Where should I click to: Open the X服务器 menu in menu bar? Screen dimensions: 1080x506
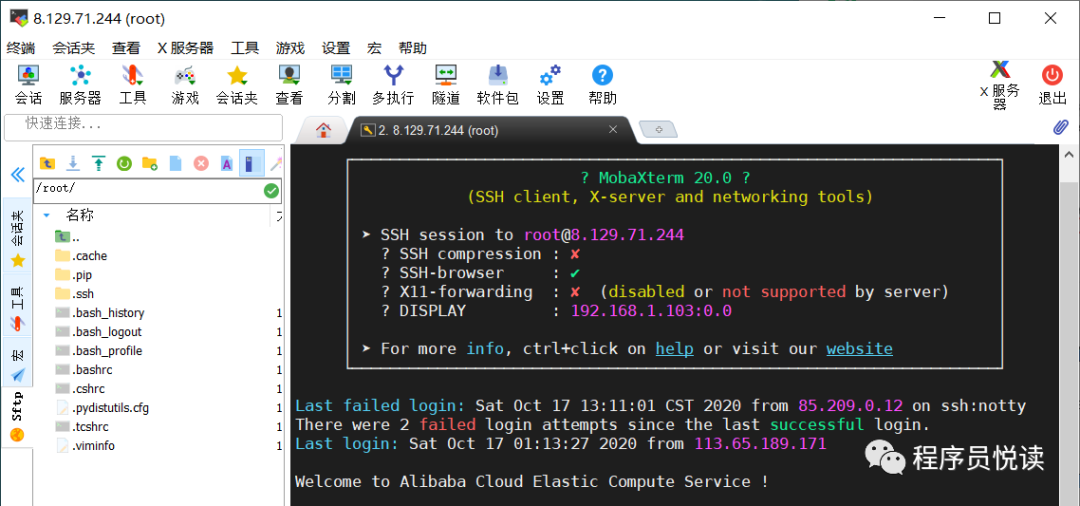coord(185,48)
